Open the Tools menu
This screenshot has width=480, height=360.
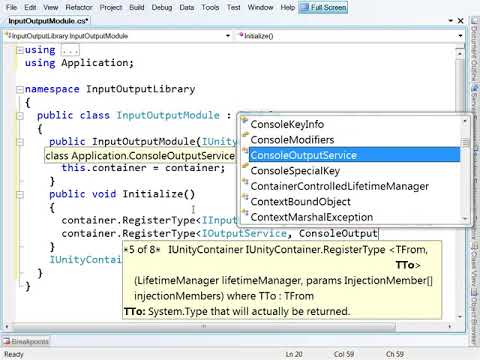coord(210,7)
